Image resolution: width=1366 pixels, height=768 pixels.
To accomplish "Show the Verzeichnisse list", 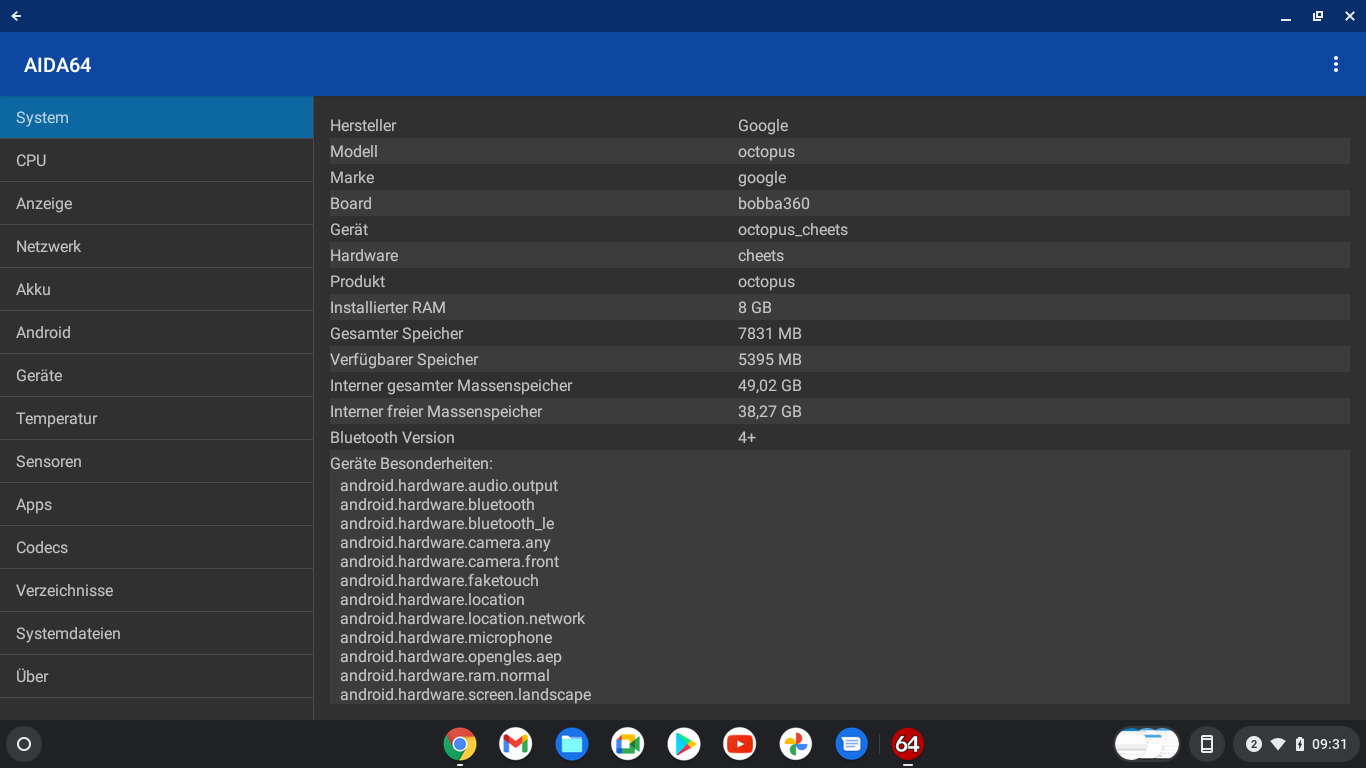I will [157, 590].
